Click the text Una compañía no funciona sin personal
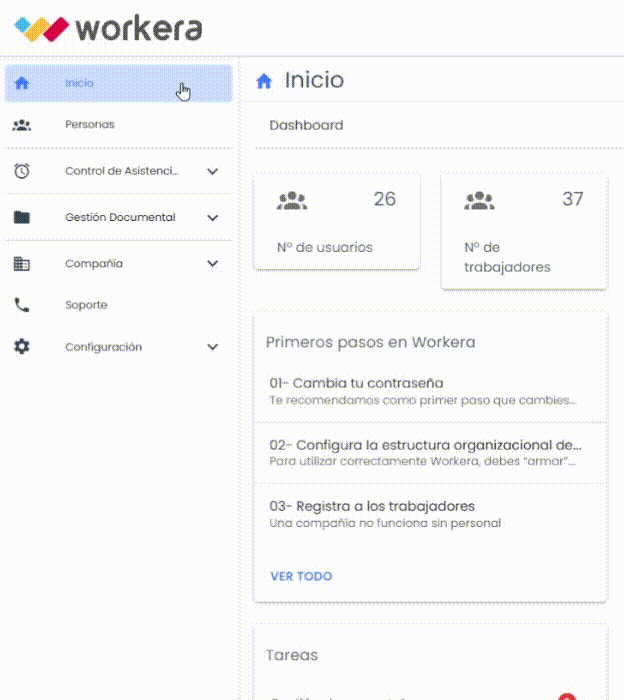624x700 pixels. pyautogui.click(x=385, y=523)
